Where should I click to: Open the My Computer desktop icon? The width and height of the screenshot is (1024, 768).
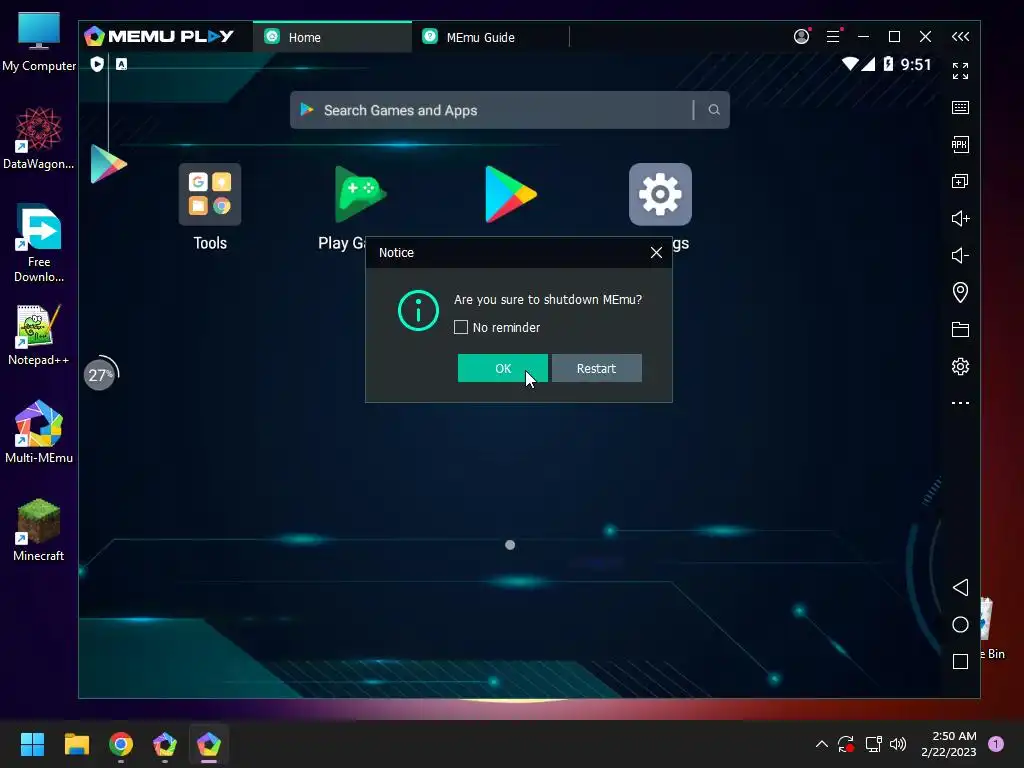click(x=39, y=41)
